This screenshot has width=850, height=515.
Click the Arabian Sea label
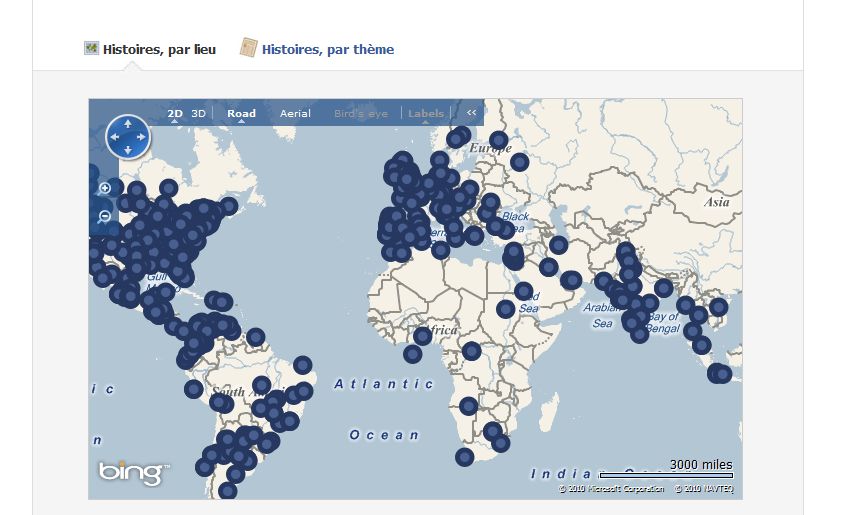tap(602, 316)
